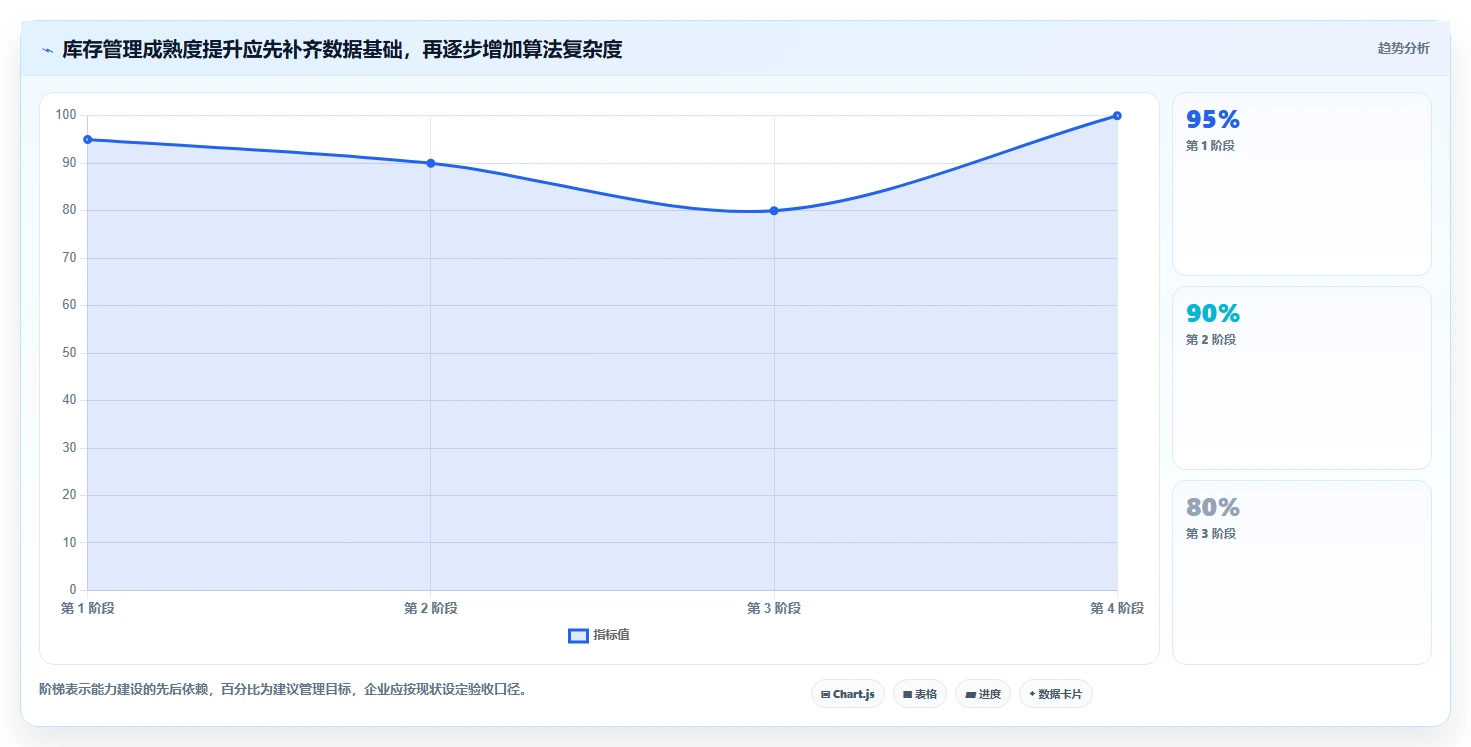Click the y-axis value 0
The height and width of the screenshot is (747, 1471).
point(73,590)
